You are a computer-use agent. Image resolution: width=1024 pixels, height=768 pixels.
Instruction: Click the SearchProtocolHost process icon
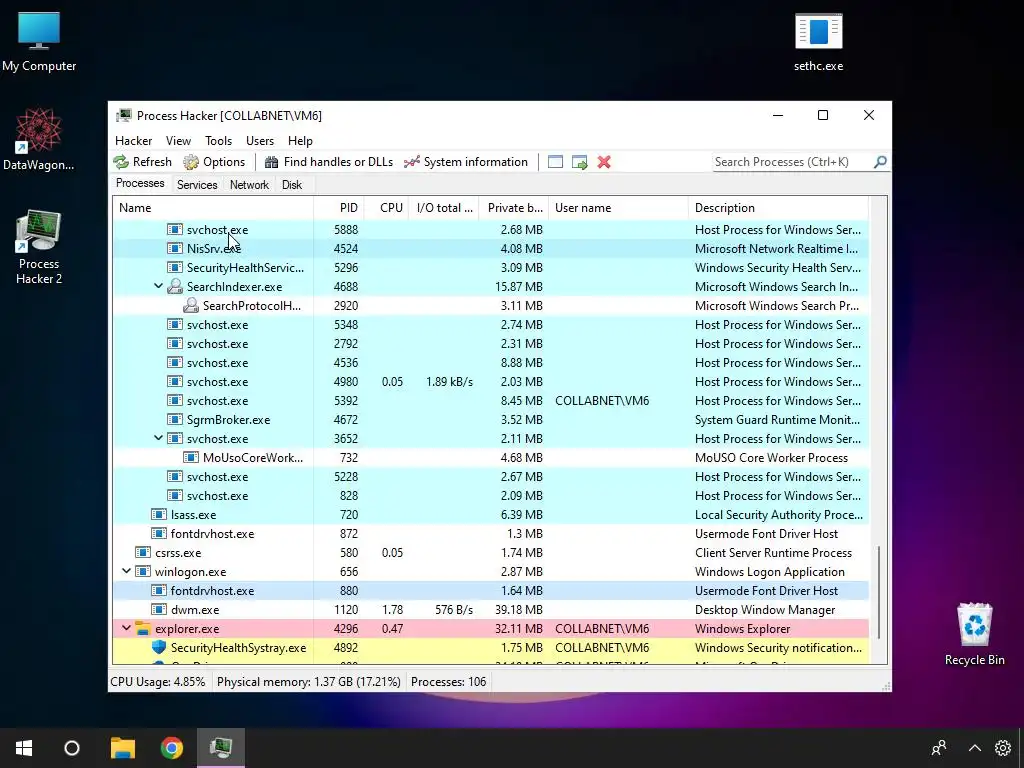191,305
